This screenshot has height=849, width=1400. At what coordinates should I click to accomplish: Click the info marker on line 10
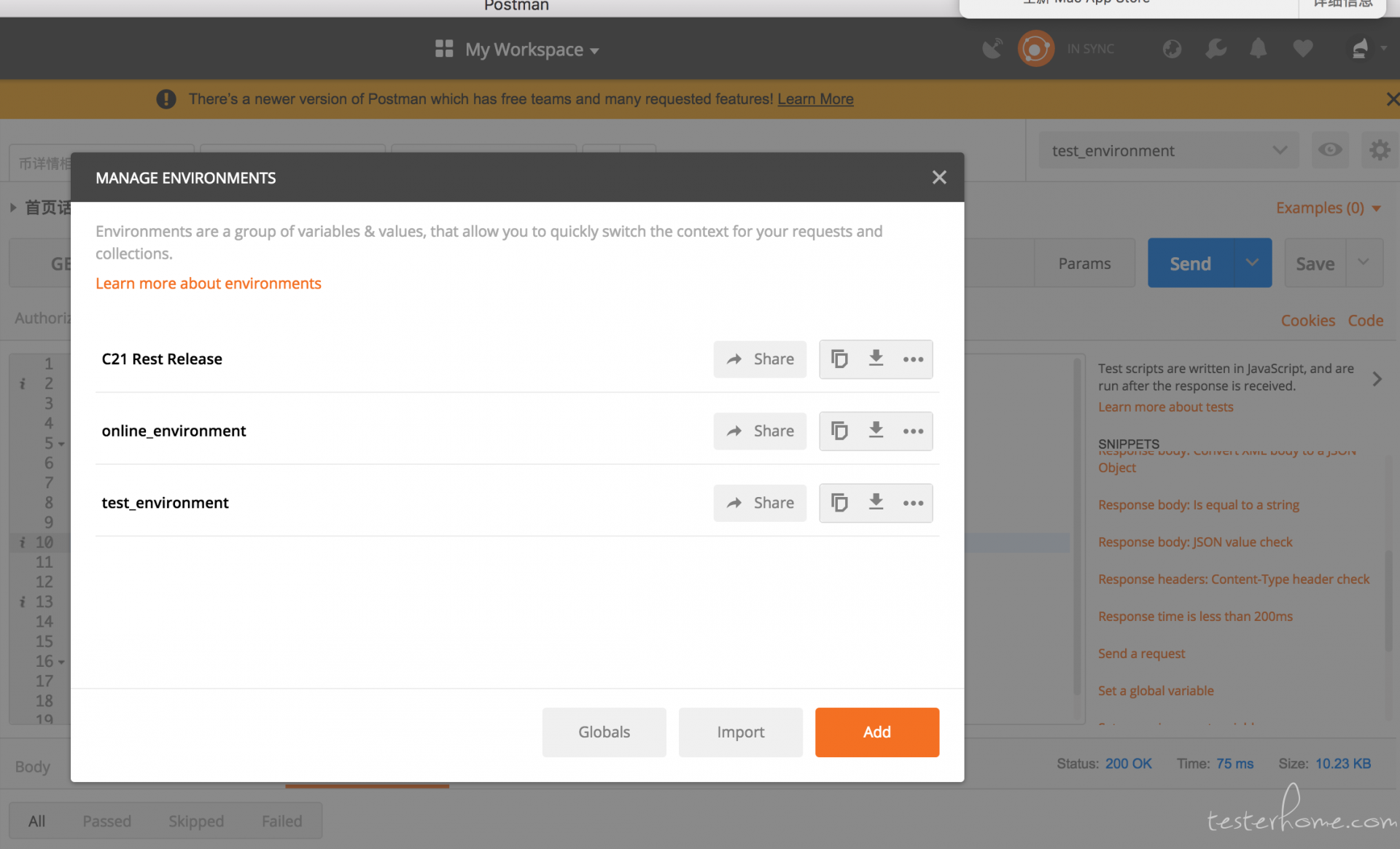pyautogui.click(x=23, y=542)
